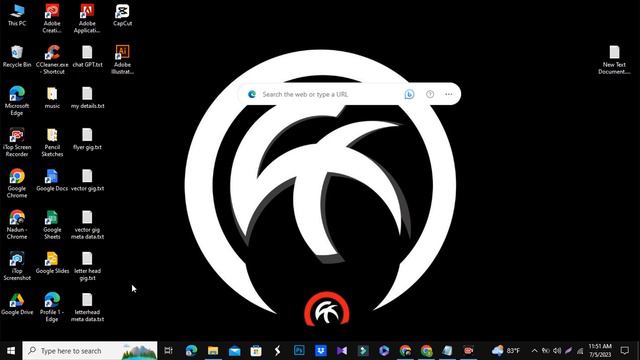Click the Edge search bar input field
This screenshot has width=640, height=360.
pyautogui.click(x=330, y=94)
